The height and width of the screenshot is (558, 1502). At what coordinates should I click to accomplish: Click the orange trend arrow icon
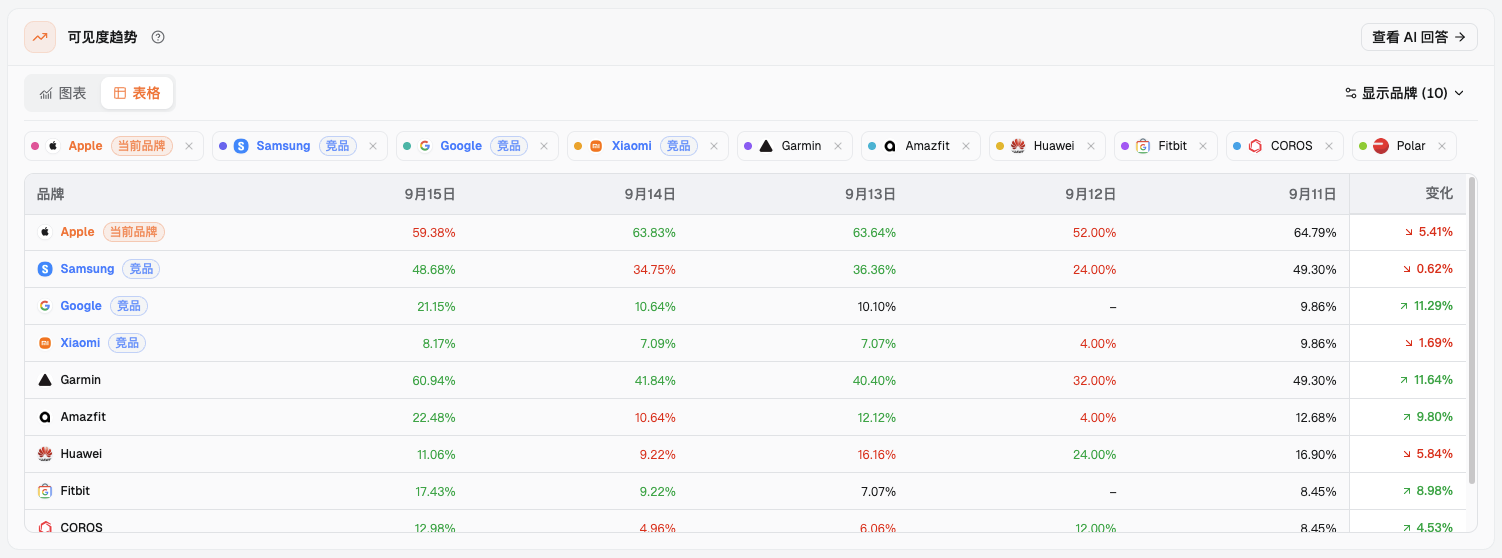click(x=40, y=37)
